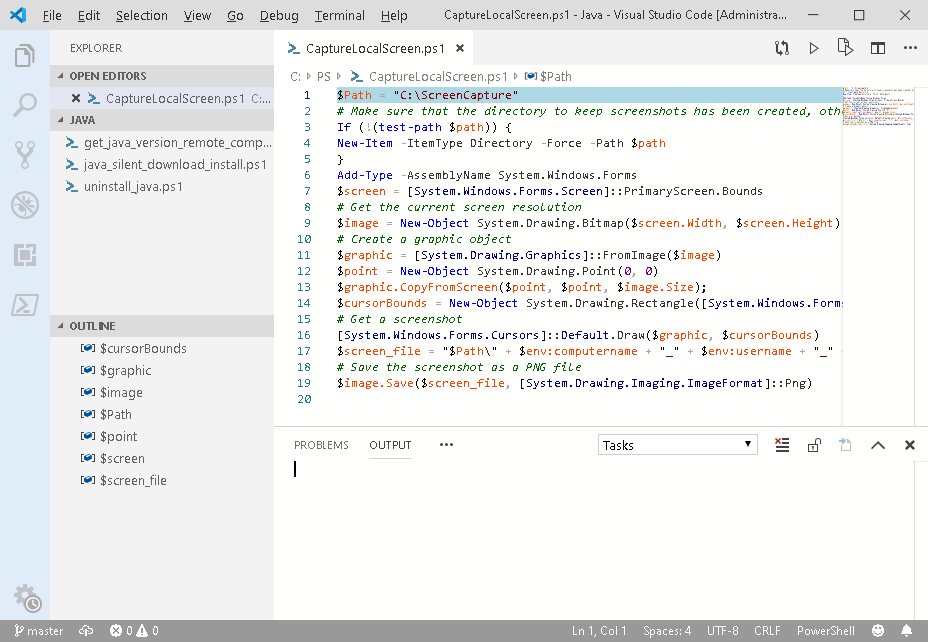Click the notifications bell in status bar

(x=908, y=631)
